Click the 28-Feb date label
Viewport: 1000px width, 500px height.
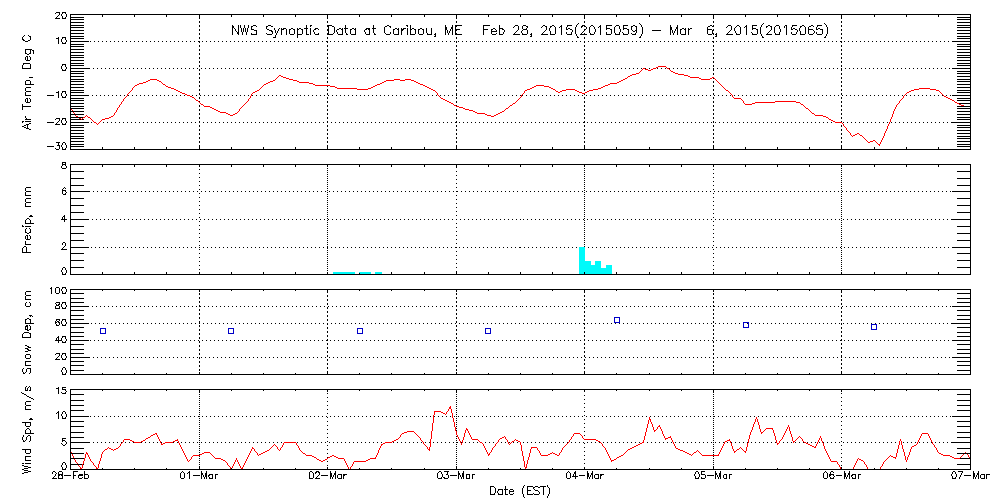(x=71, y=477)
